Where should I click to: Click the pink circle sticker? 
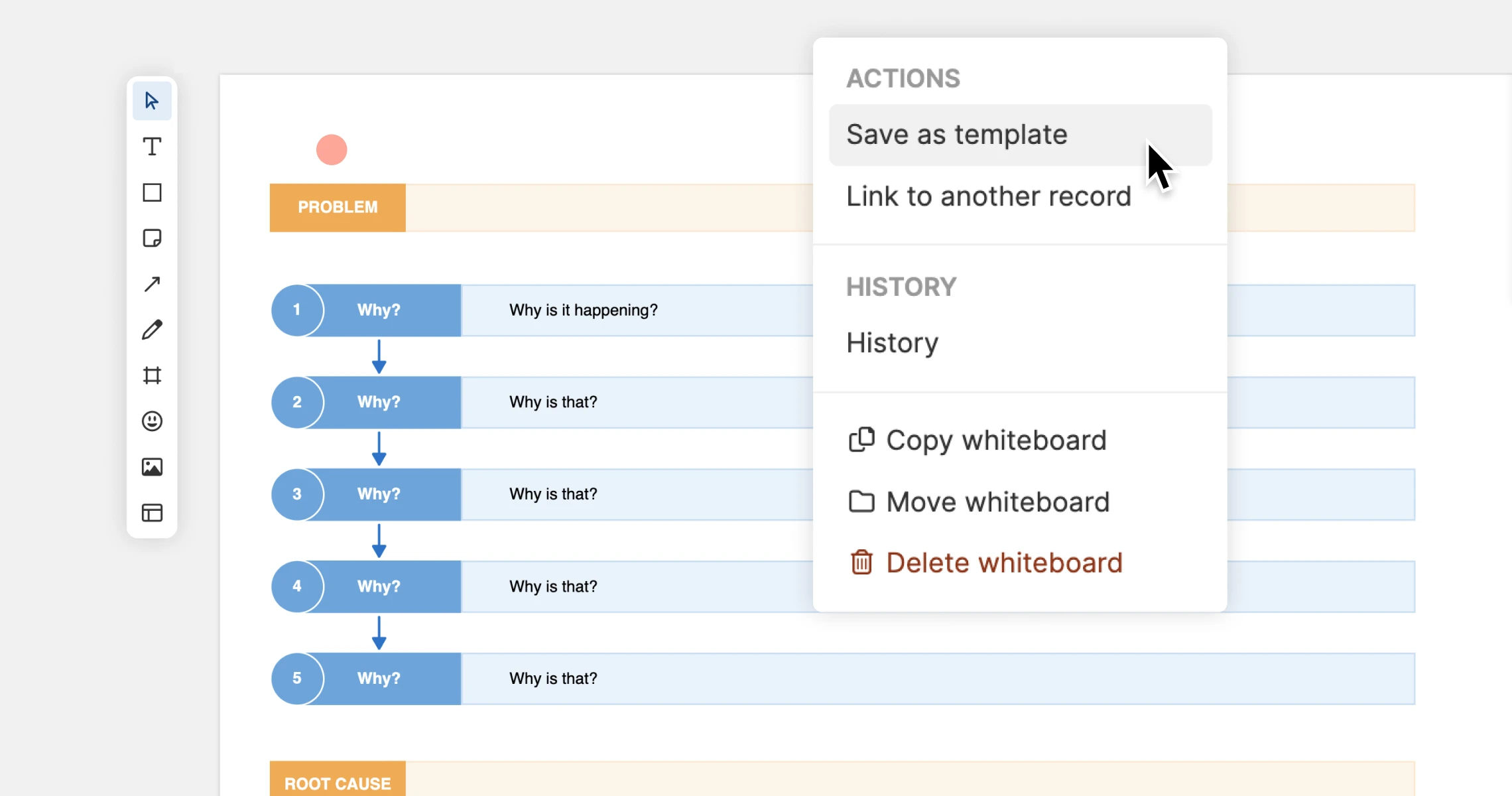[x=332, y=149]
